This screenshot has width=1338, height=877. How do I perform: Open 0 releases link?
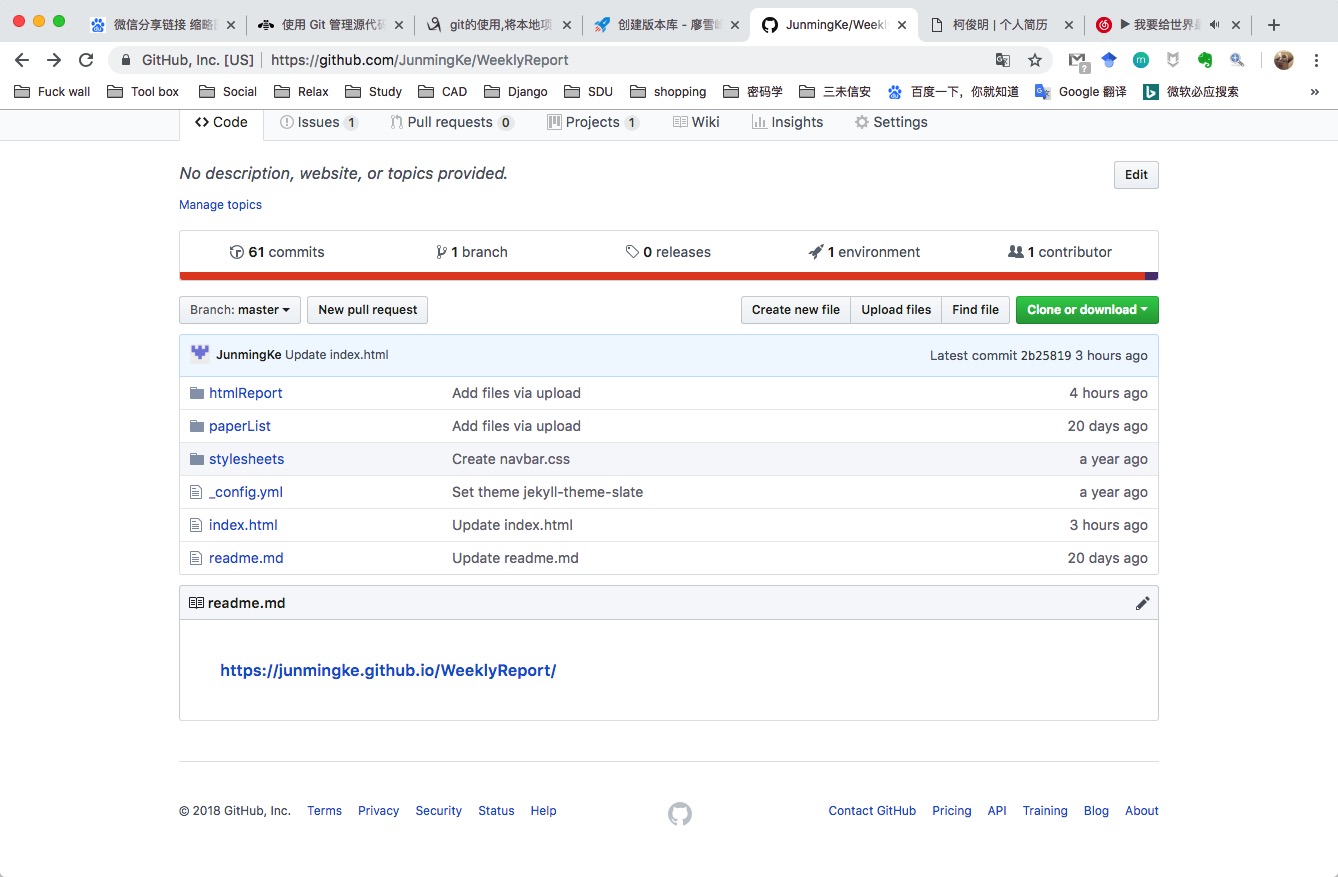(x=668, y=252)
